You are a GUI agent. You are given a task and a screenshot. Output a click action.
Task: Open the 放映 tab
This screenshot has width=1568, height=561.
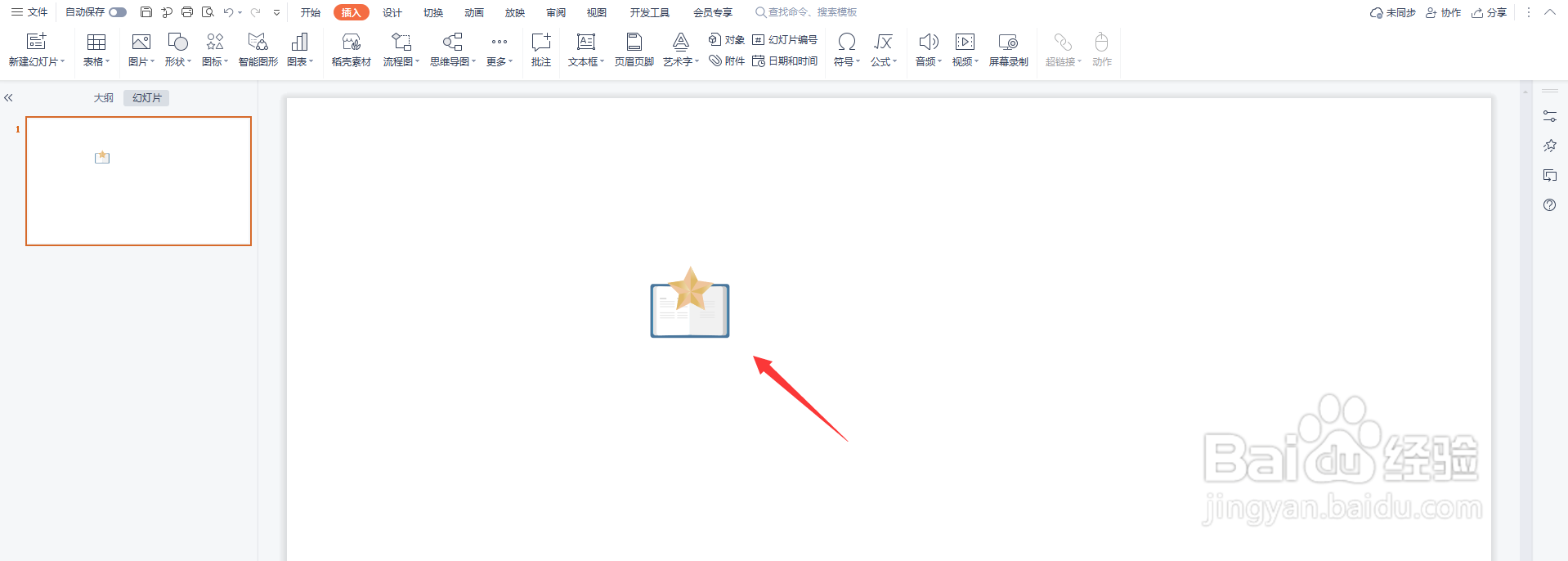click(515, 12)
